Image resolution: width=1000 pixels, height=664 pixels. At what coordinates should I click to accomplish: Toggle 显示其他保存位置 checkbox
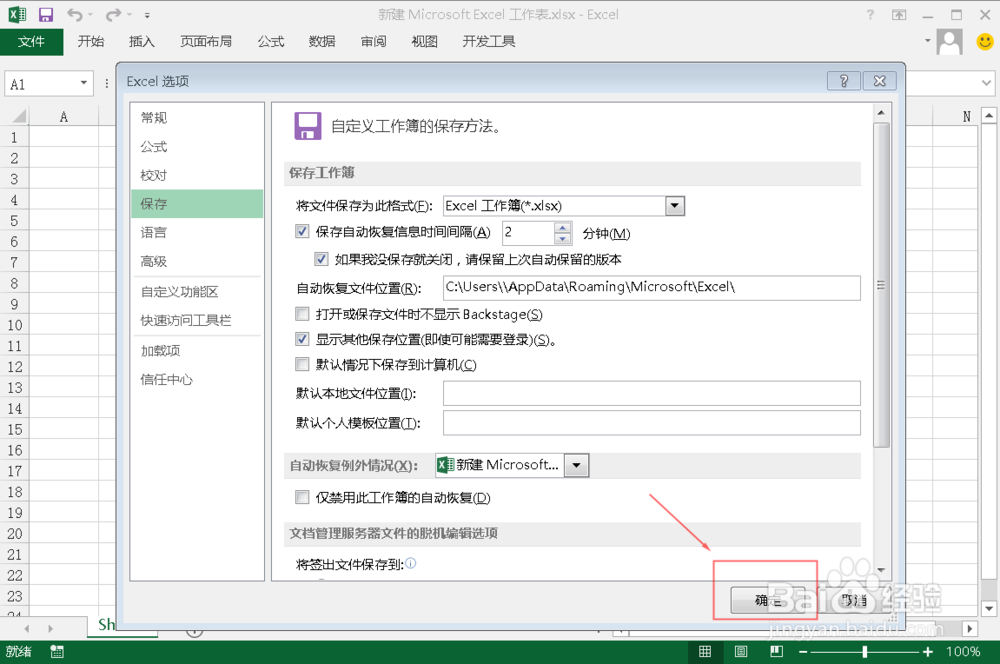click(302, 339)
